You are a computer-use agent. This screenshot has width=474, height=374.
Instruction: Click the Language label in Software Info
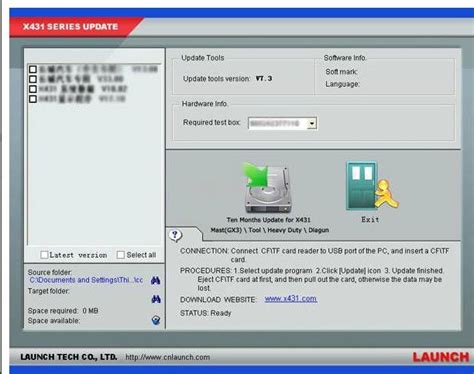[x=343, y=84]
